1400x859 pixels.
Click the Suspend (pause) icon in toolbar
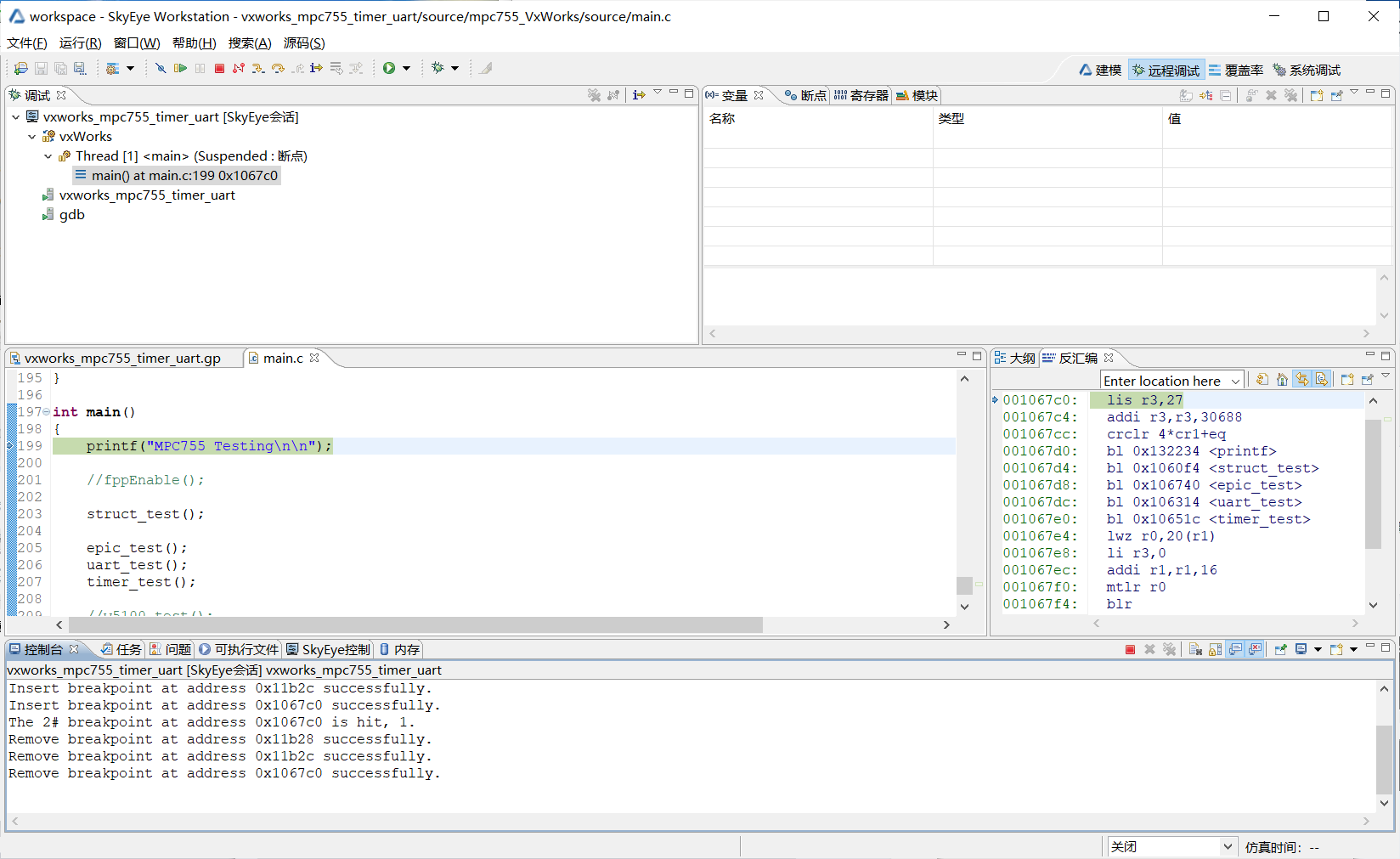pyautogui.click(x=200, y=68)
